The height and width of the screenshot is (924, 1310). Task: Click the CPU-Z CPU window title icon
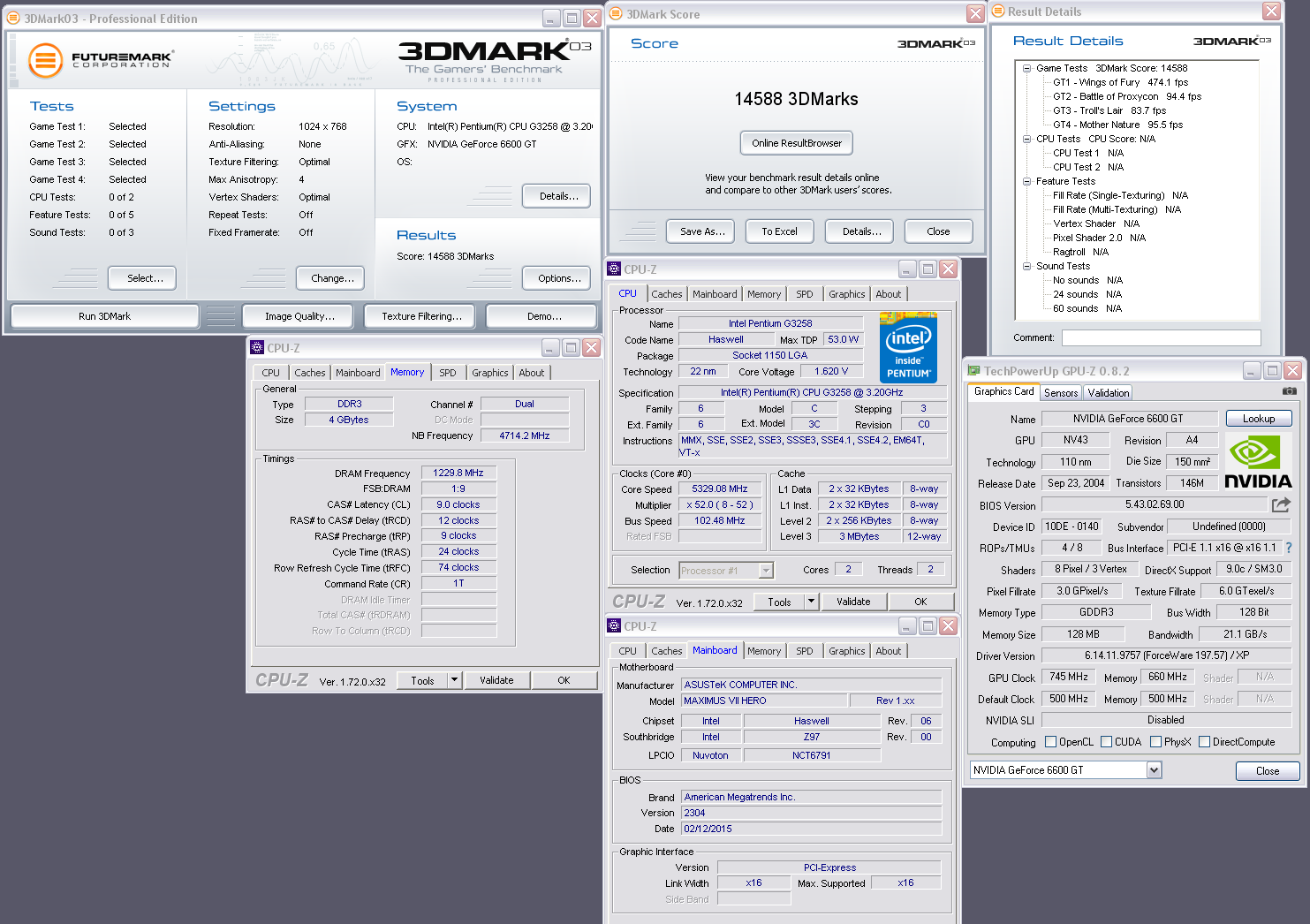click(614, 269)
